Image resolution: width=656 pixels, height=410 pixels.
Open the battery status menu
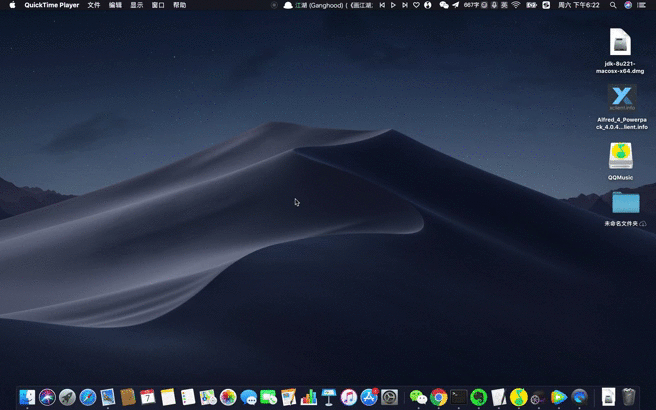coord(531,5)
